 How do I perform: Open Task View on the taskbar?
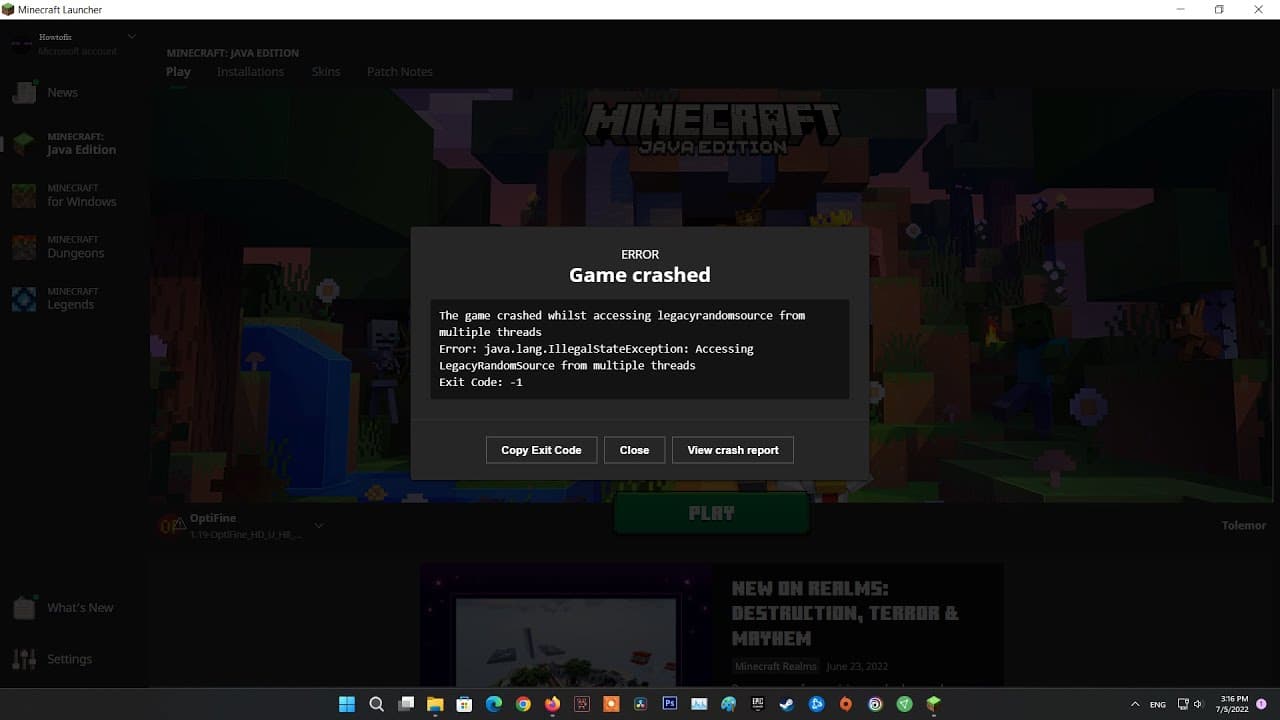coord(406,704)
